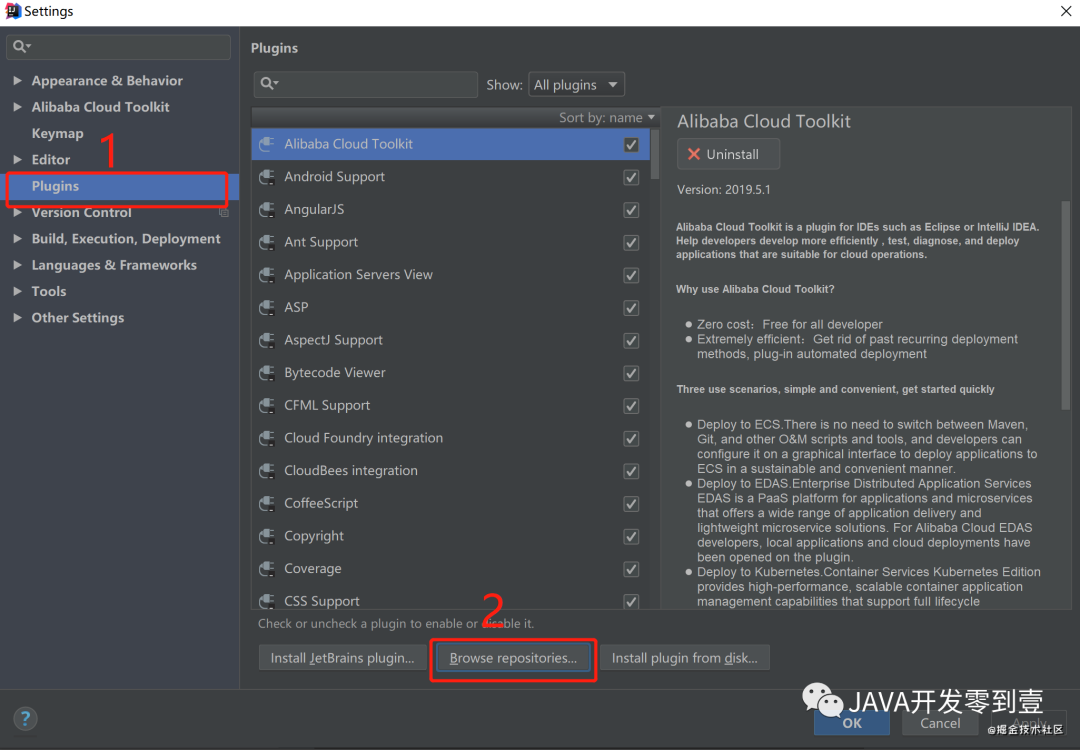Screen dimensions: 1080x750
Task: Click the Android Support plugin icon
Action: tap(267, 177)
